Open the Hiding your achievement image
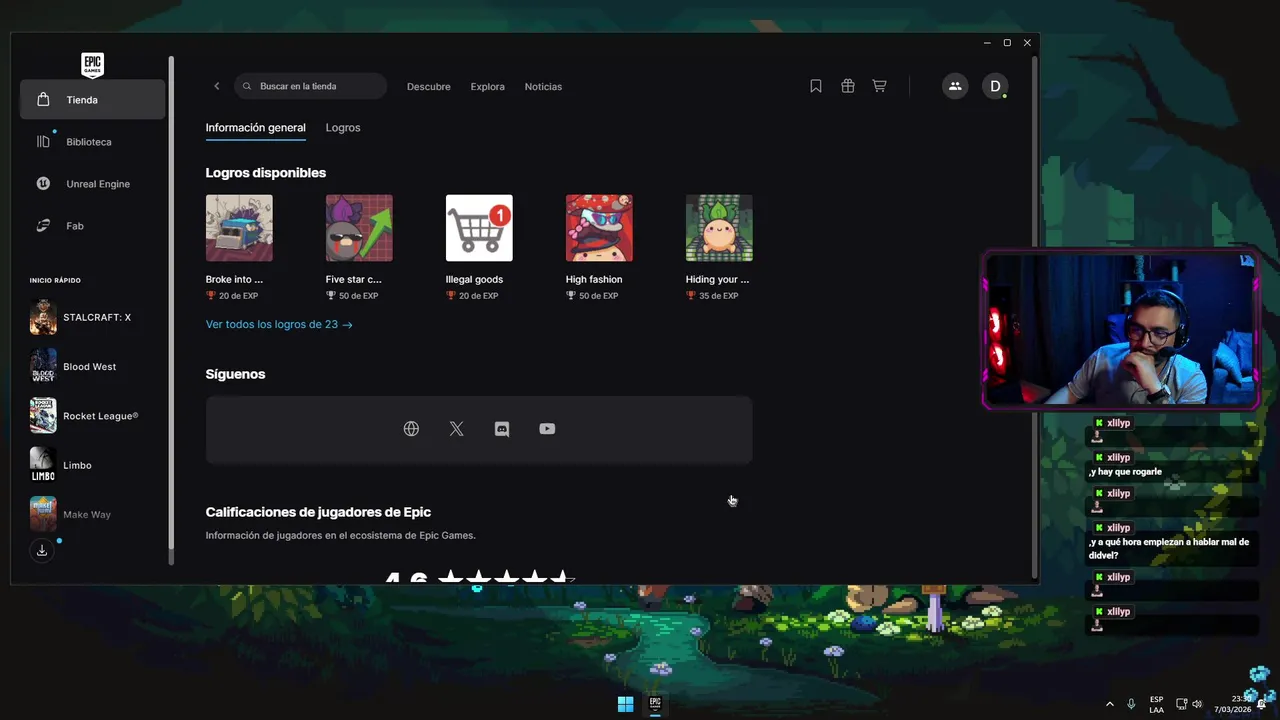This screenshot has height=720, width=1280. 719,228
